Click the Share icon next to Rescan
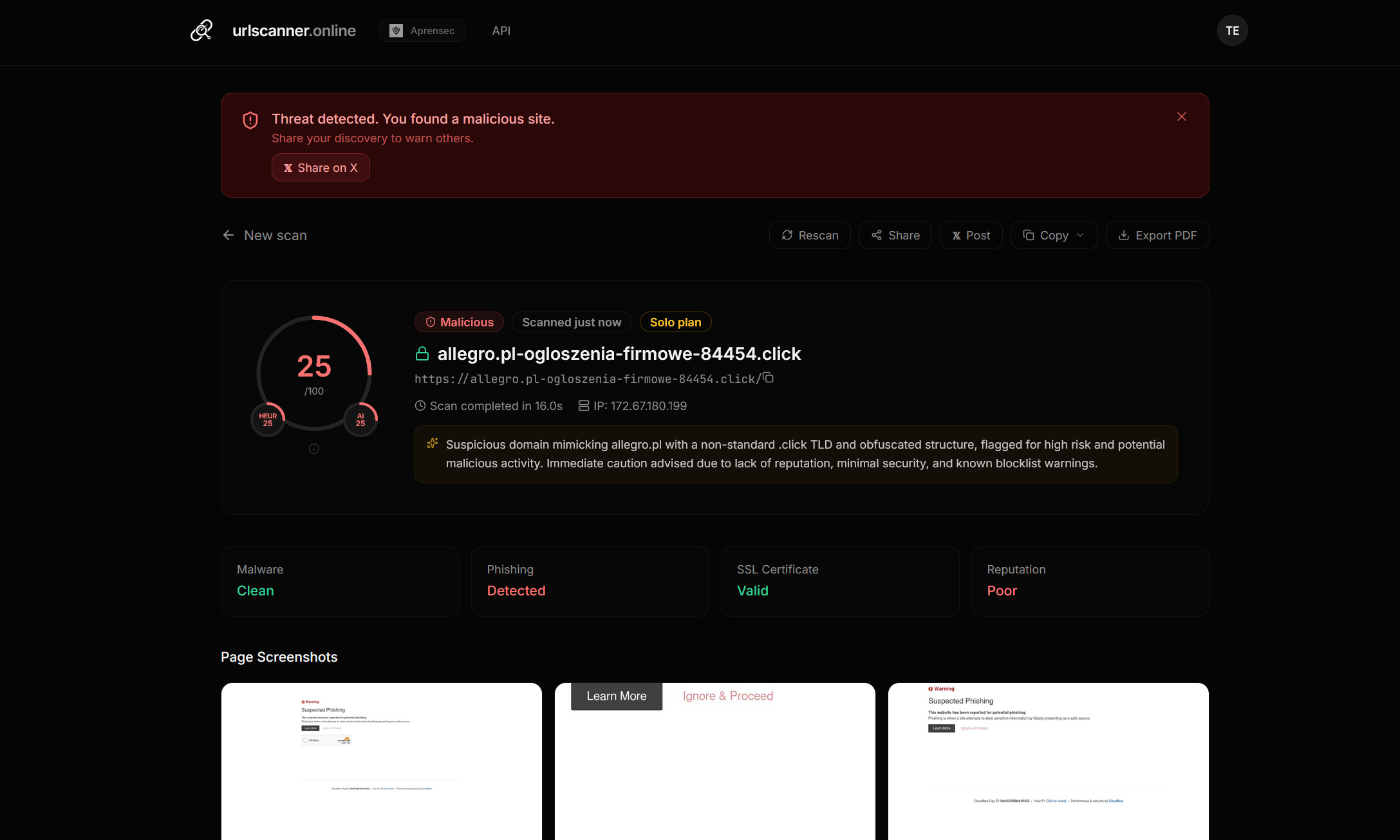The image size is (1400, 840). click(x=877, y=235)
